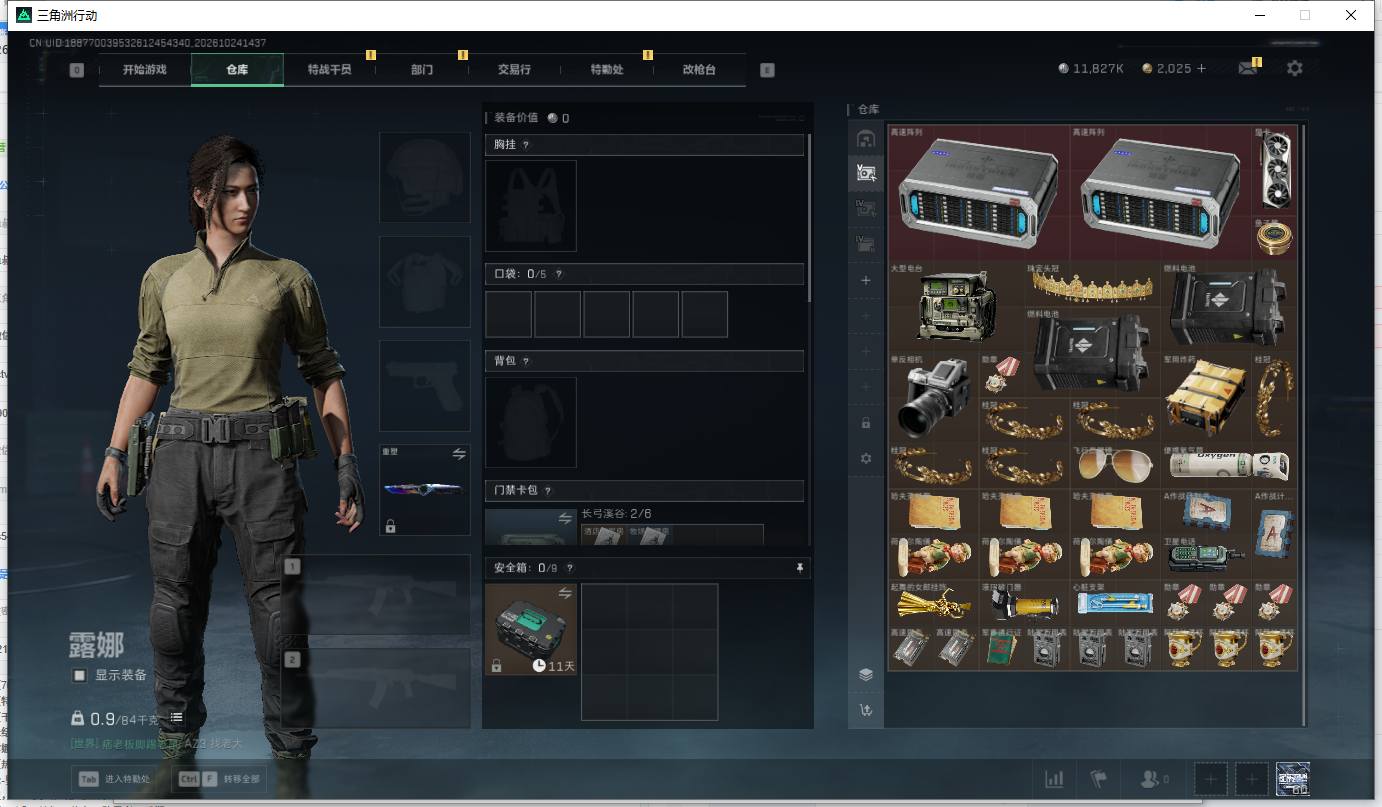Click the warehouse panel scrollbar
Image resolution: width=1382 pixels, height=807 pixels.
pos(1303,424)
